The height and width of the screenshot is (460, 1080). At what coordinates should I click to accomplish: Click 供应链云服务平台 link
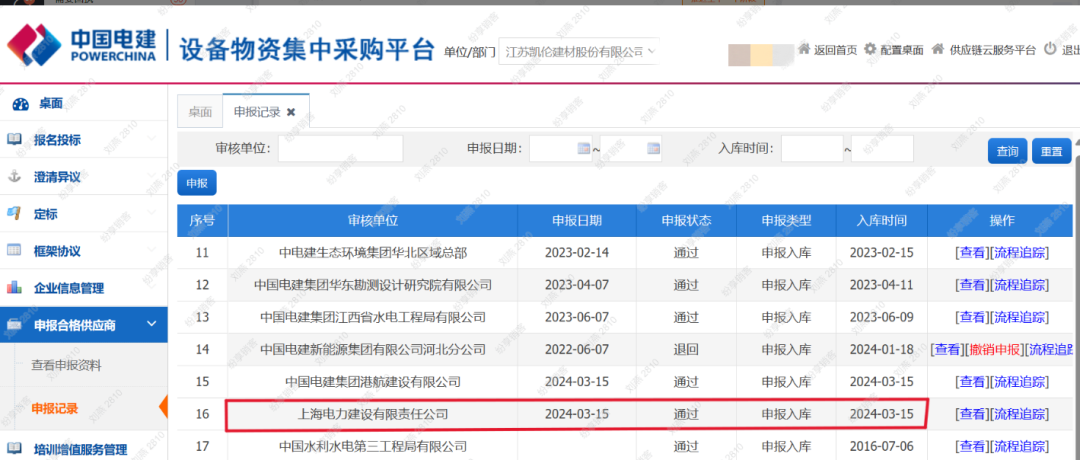992,50
